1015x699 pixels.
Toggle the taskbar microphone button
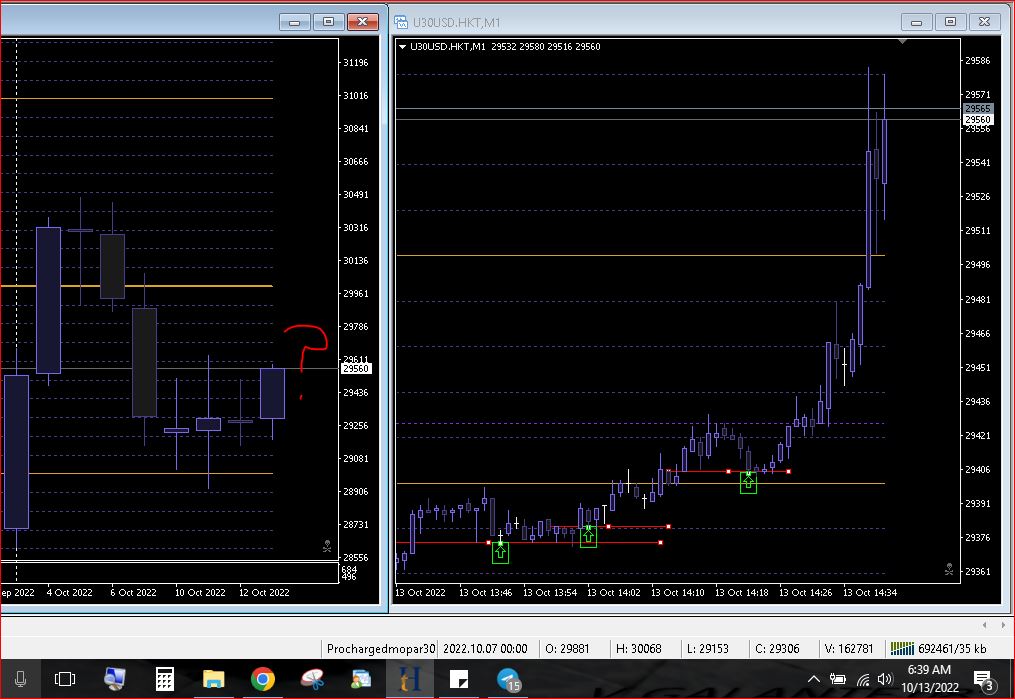(20, 680)
